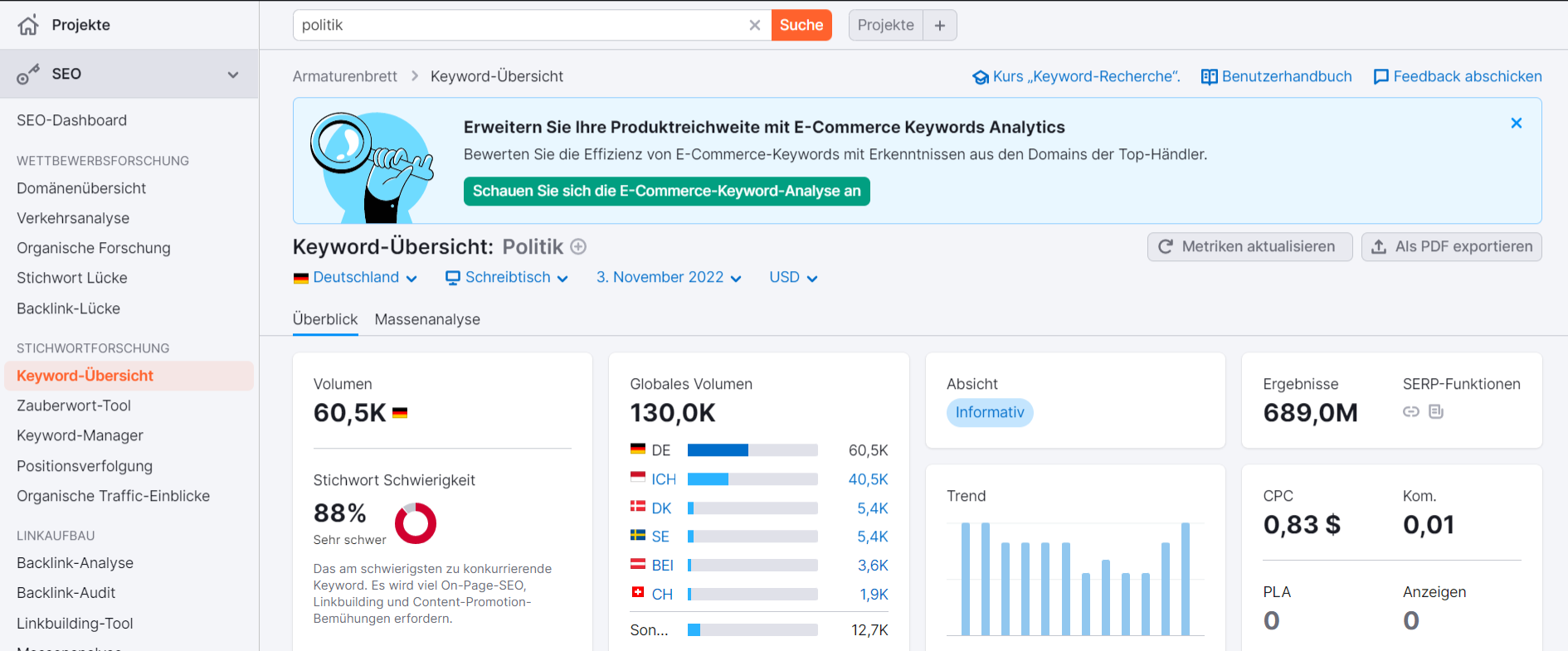Click the DK country link

pos(661,508)
